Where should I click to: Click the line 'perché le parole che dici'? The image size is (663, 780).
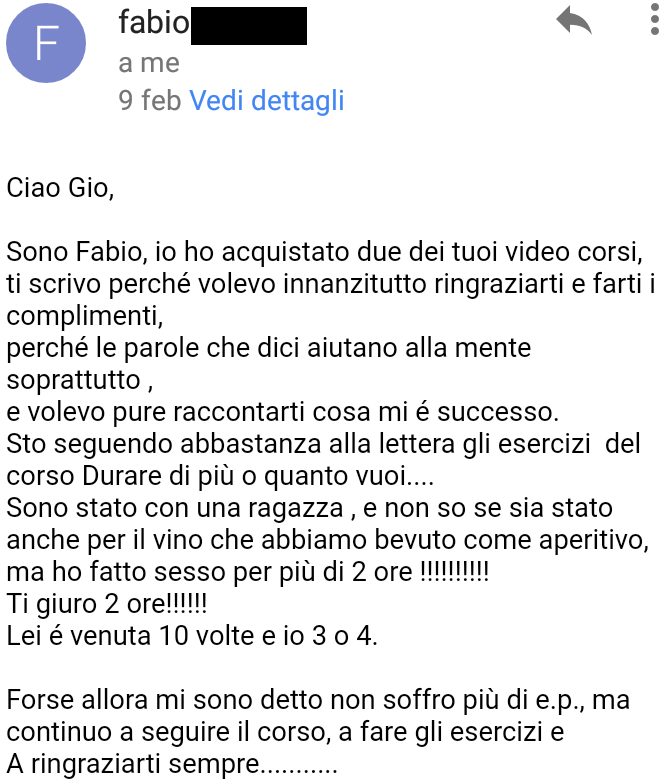tap(269, 347)
